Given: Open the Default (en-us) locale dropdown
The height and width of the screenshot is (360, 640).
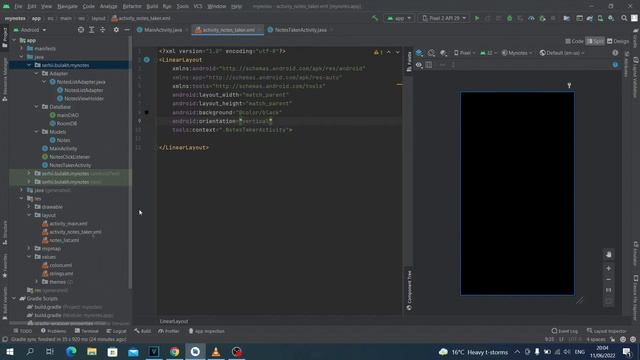Looking at the screenshot, I should point(562,53).
